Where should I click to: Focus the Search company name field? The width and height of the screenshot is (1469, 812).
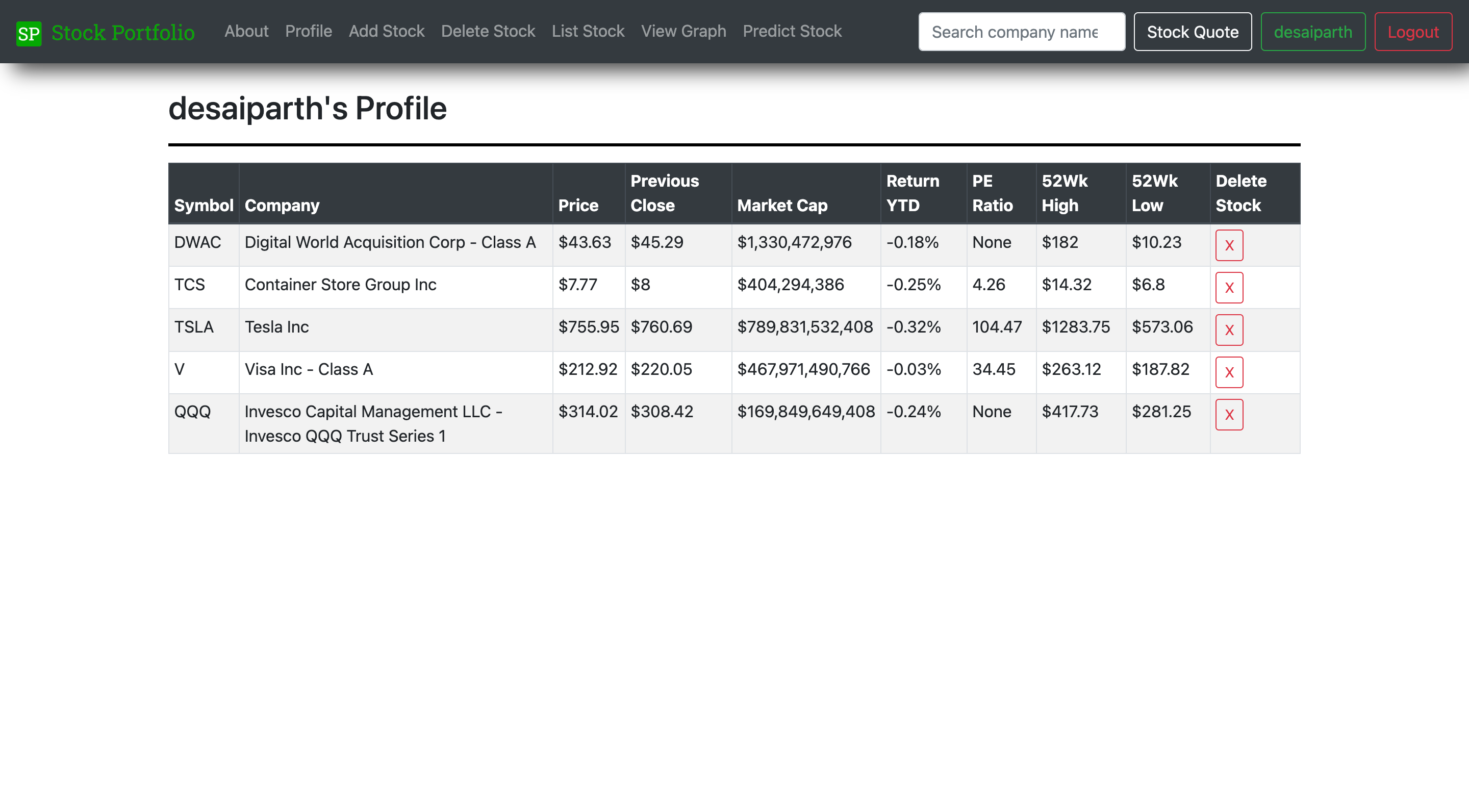1021,32
